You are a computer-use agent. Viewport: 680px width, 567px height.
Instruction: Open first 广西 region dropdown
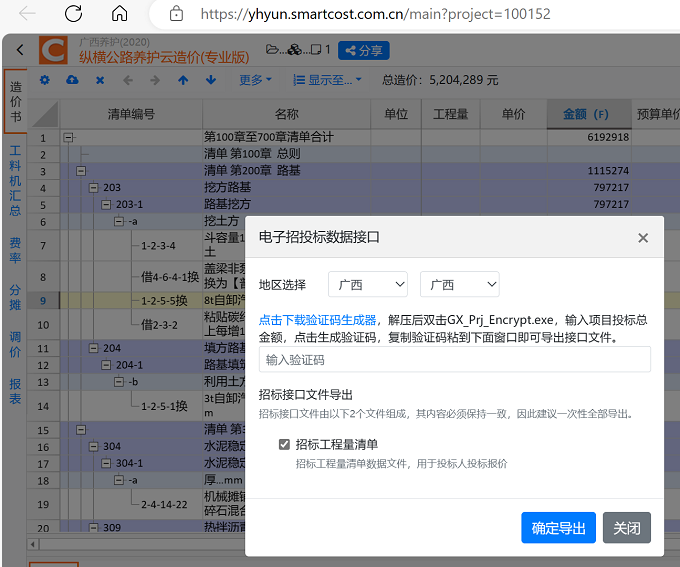click(368, 285)
